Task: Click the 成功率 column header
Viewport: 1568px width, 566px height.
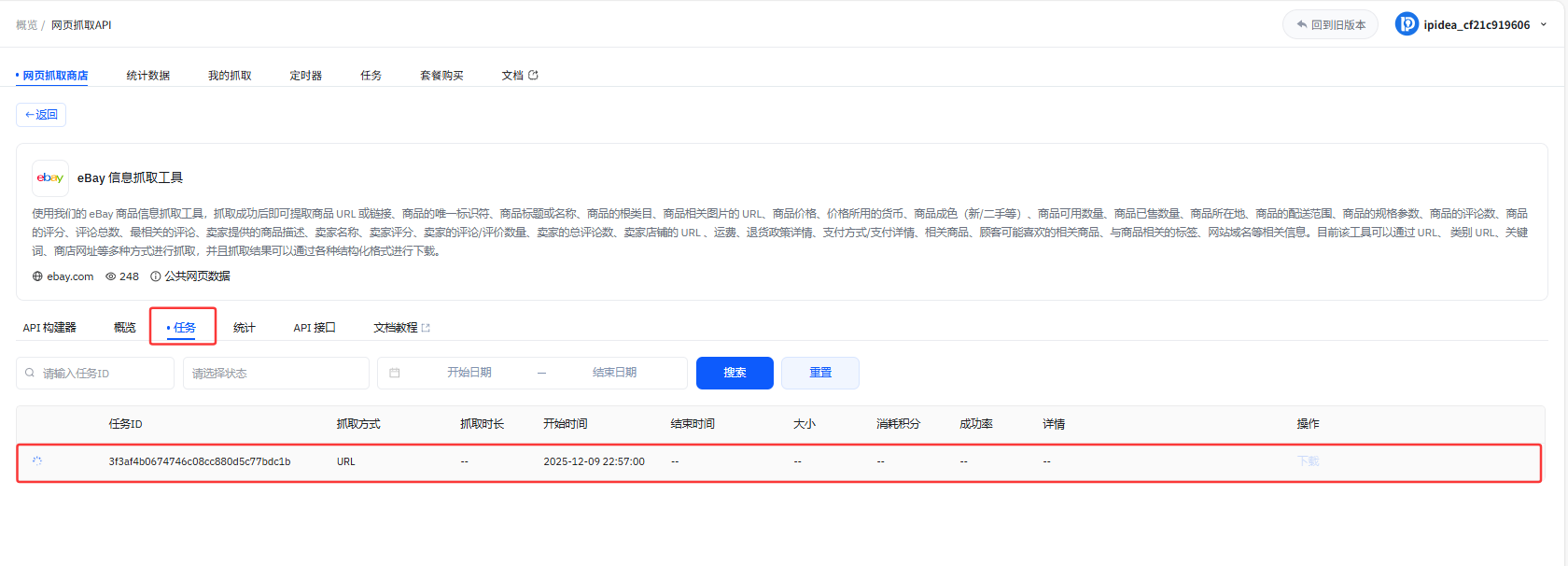Action: pyautogui.click(x=976, y=424)
